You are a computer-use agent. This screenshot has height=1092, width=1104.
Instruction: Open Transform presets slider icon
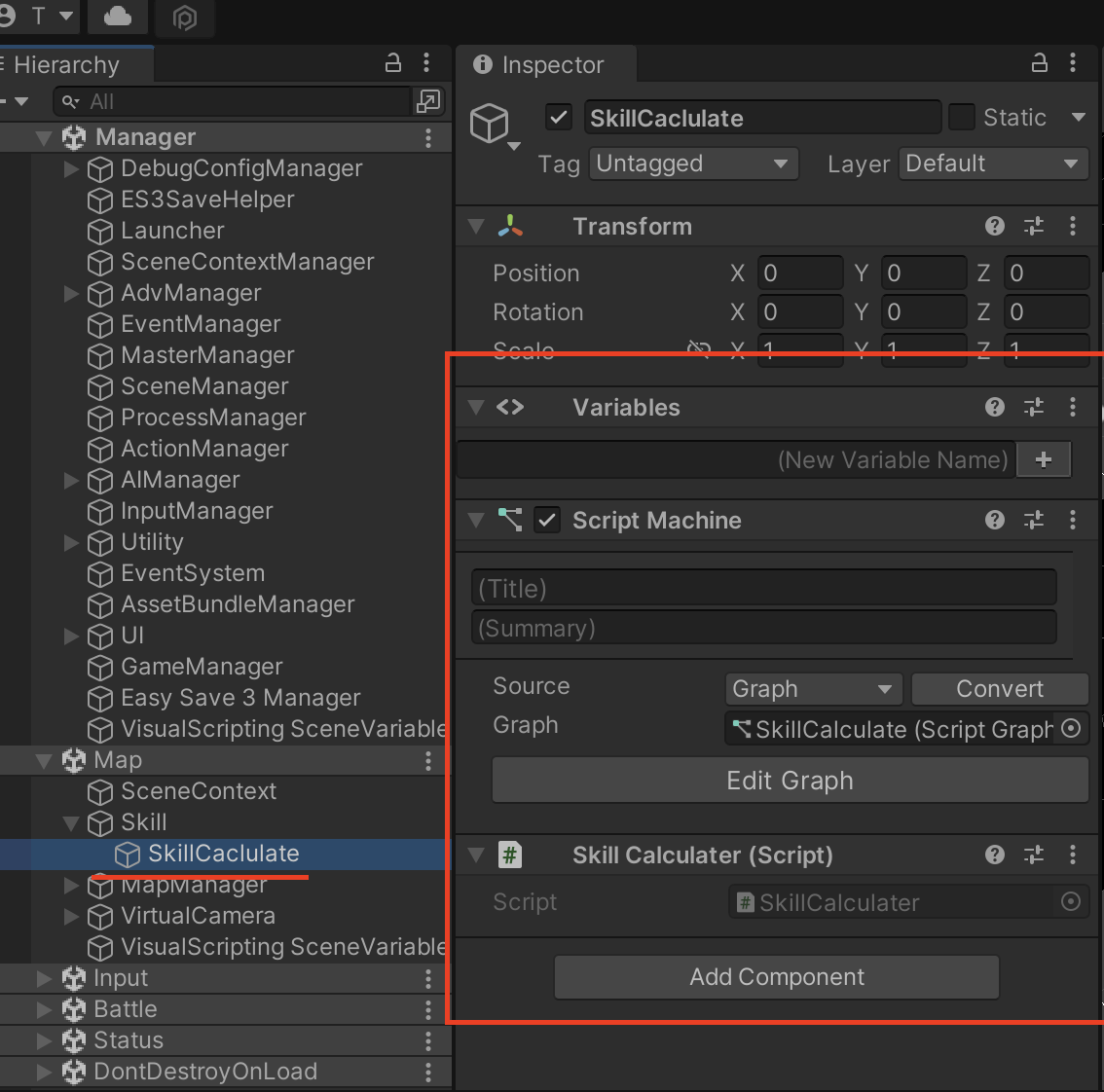point(1034,226)
